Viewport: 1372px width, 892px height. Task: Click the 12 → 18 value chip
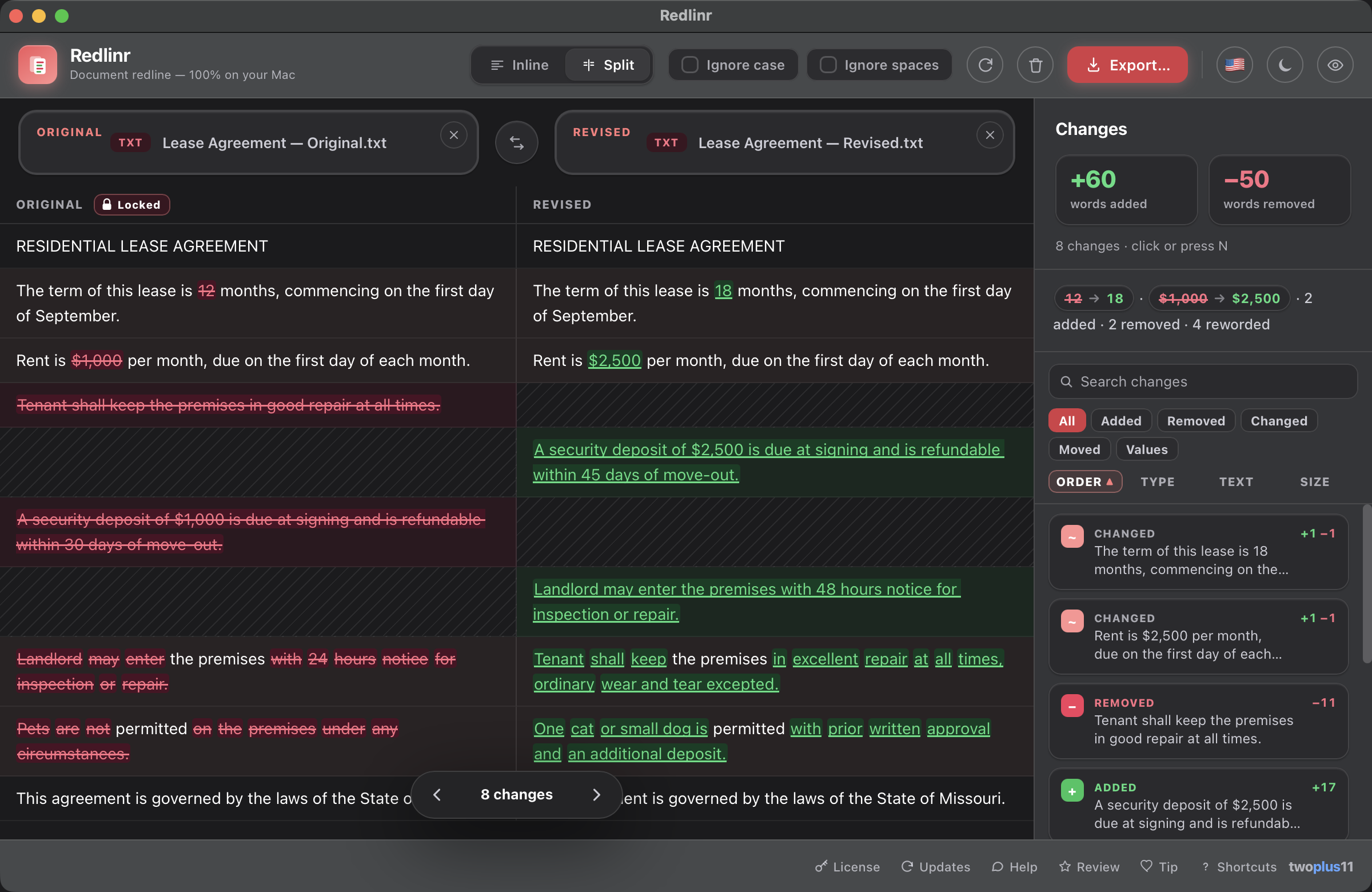pyautogui.click(x=1094, y=298)
